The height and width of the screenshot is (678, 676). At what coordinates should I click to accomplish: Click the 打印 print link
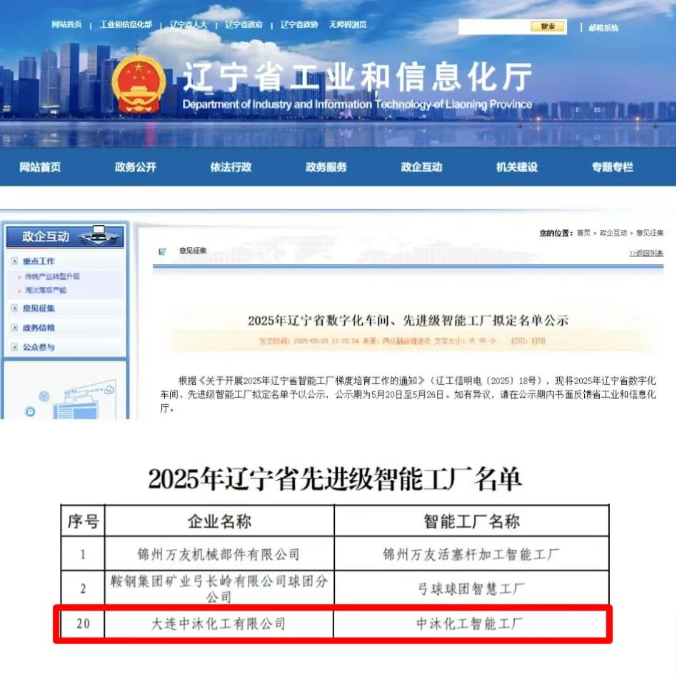[538, 341]
